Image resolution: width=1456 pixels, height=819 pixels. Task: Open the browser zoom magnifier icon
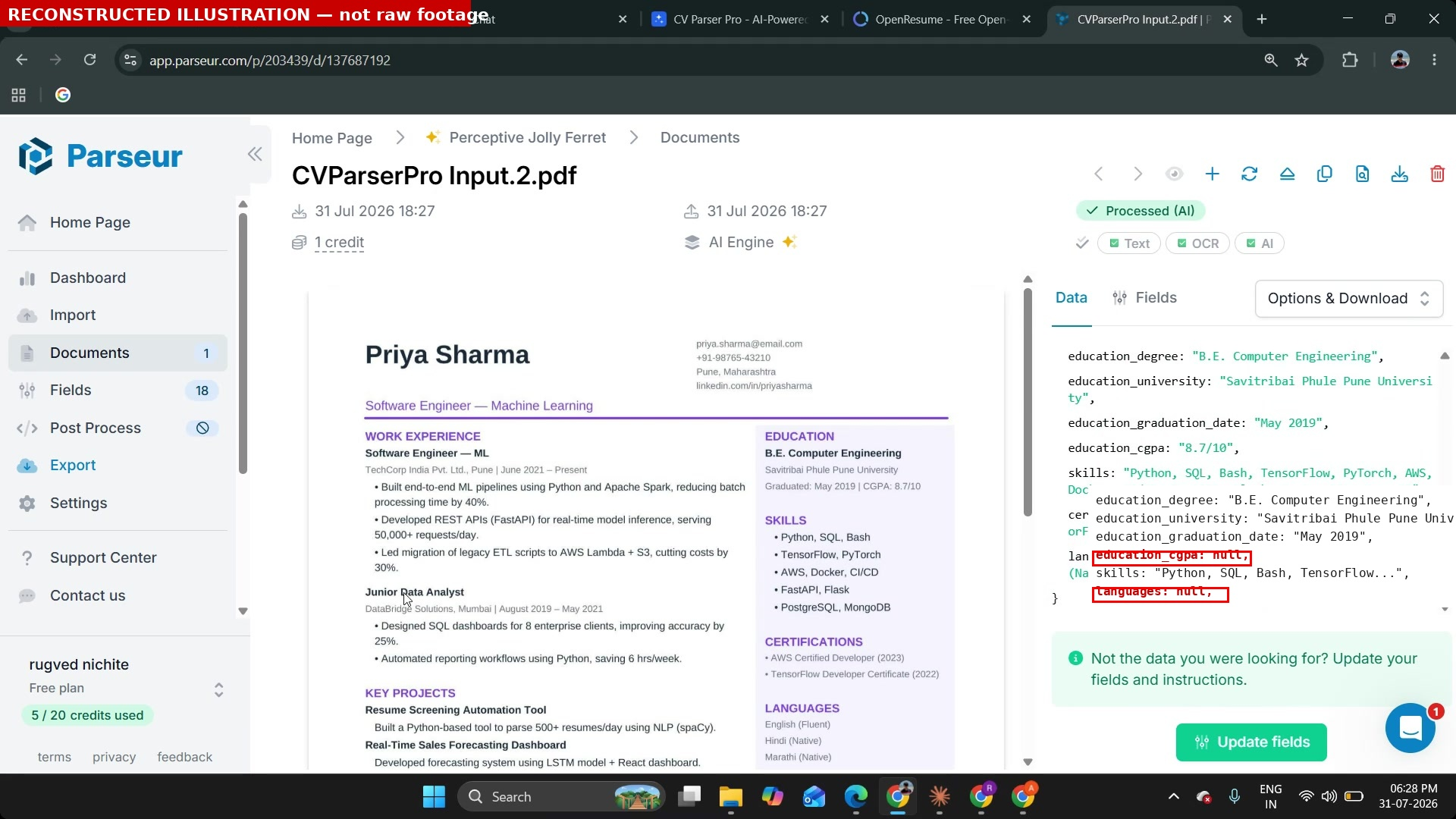click(x=1271, y=60)
